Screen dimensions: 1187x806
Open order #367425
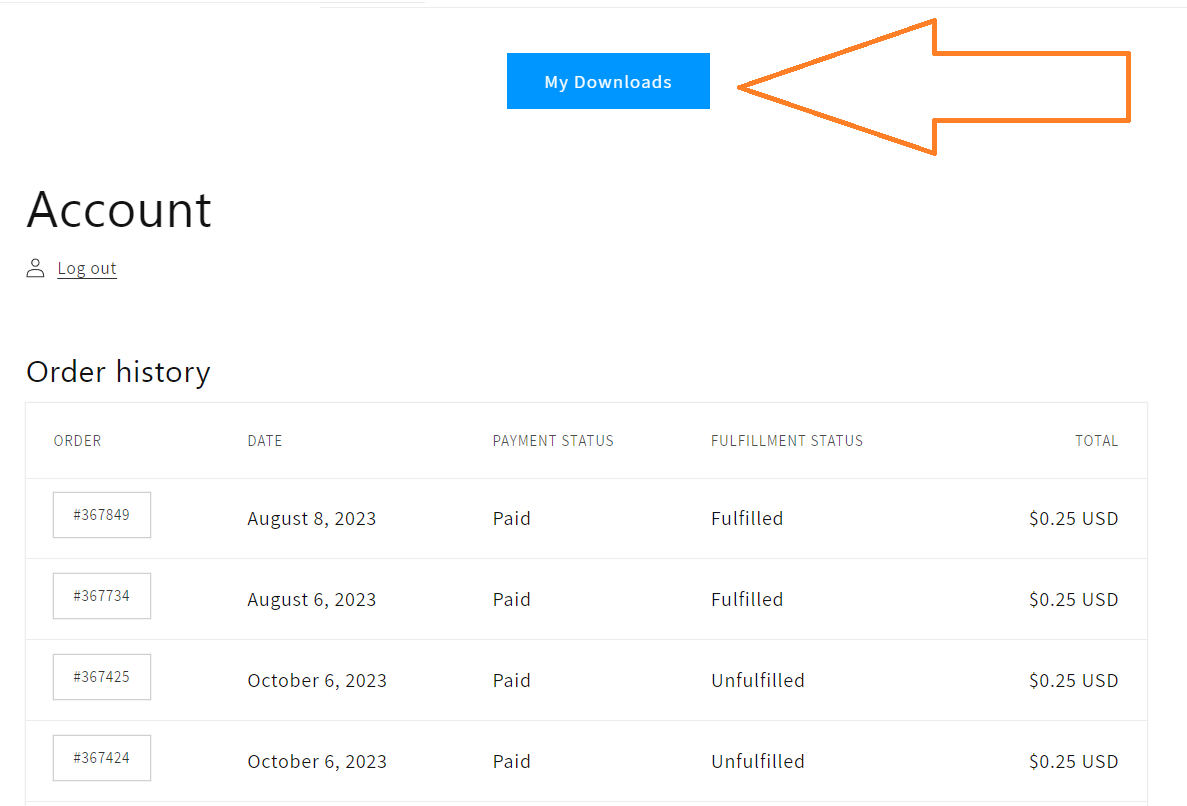(x=101, y=677)
